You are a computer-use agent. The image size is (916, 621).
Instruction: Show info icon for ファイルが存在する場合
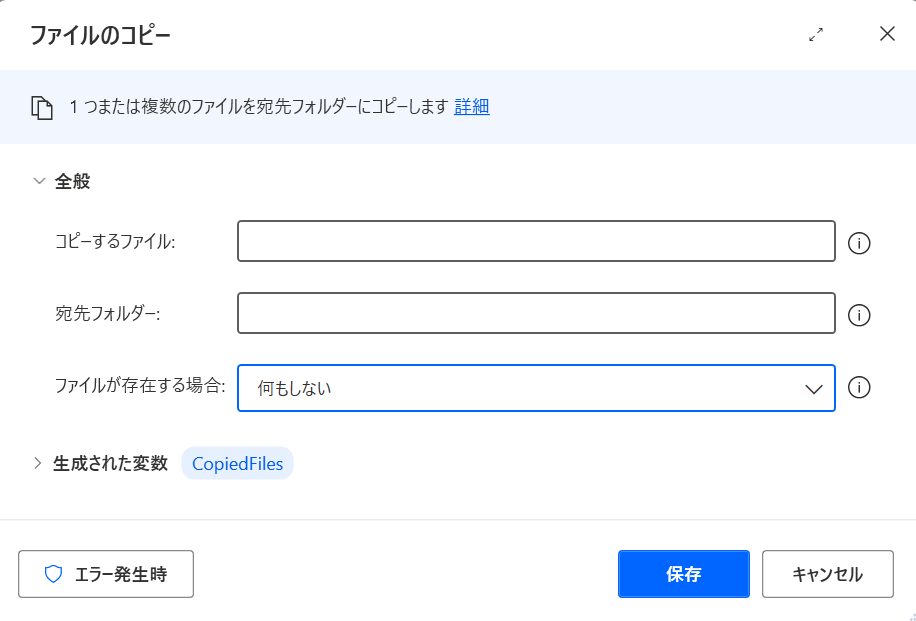pyautogui.click(x=859, y=387)
